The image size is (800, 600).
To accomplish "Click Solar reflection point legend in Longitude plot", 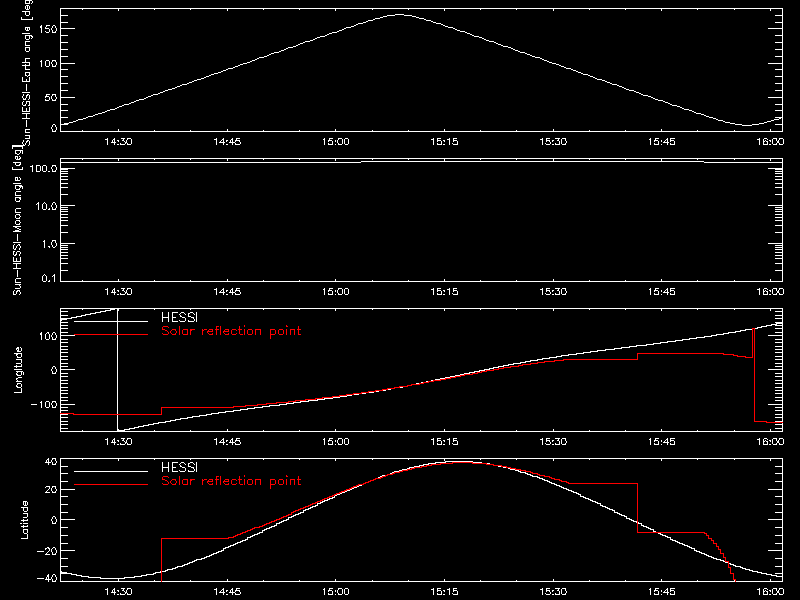I will pos(231,331).
